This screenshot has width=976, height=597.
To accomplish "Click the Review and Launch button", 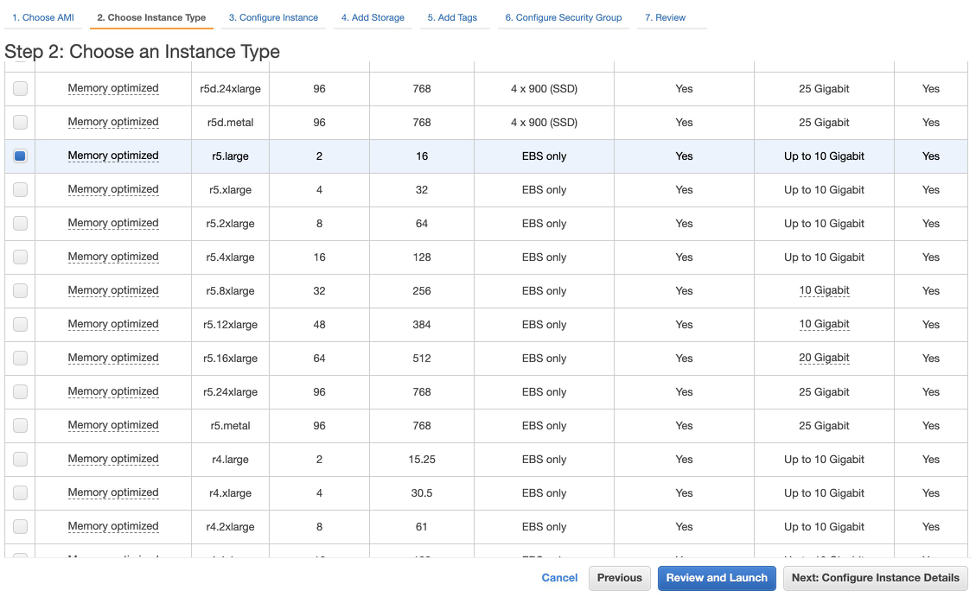I will 716,578.
